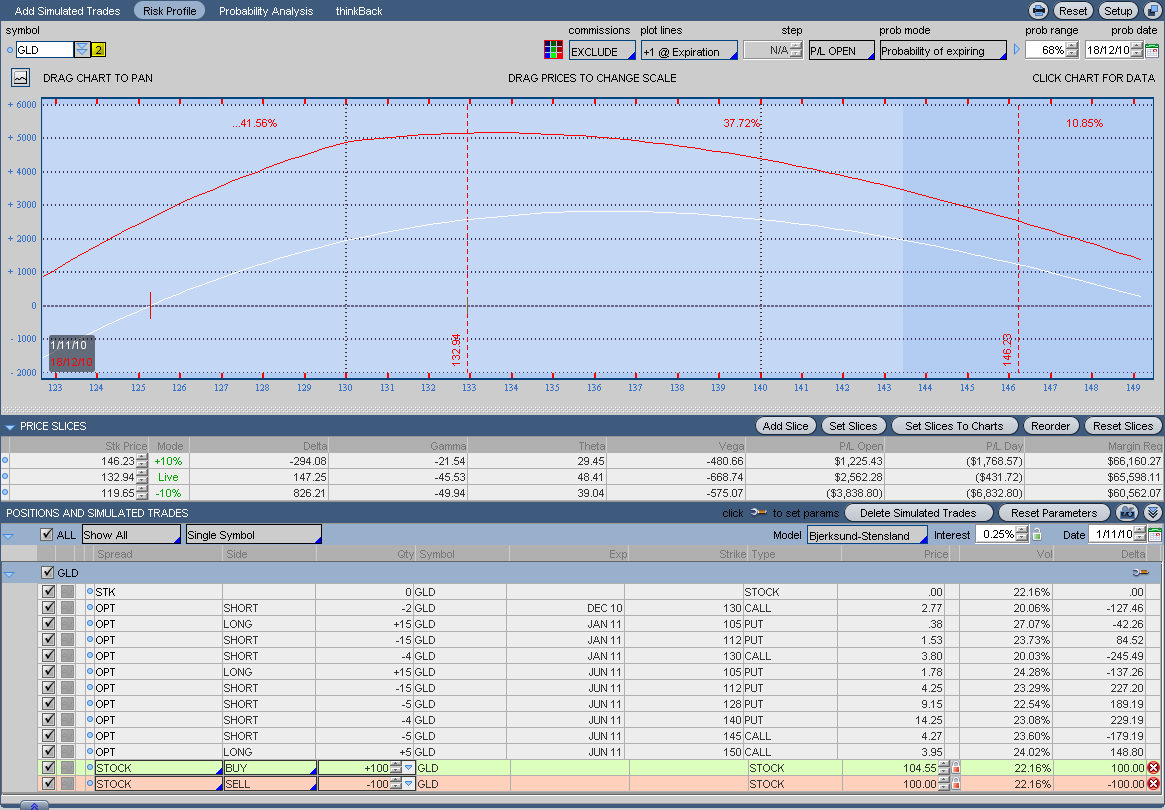Click the chart mode icon beside DRAG CHART TO PAN
The height and width of the screenshot is (810, 1165).
(21, 77)
